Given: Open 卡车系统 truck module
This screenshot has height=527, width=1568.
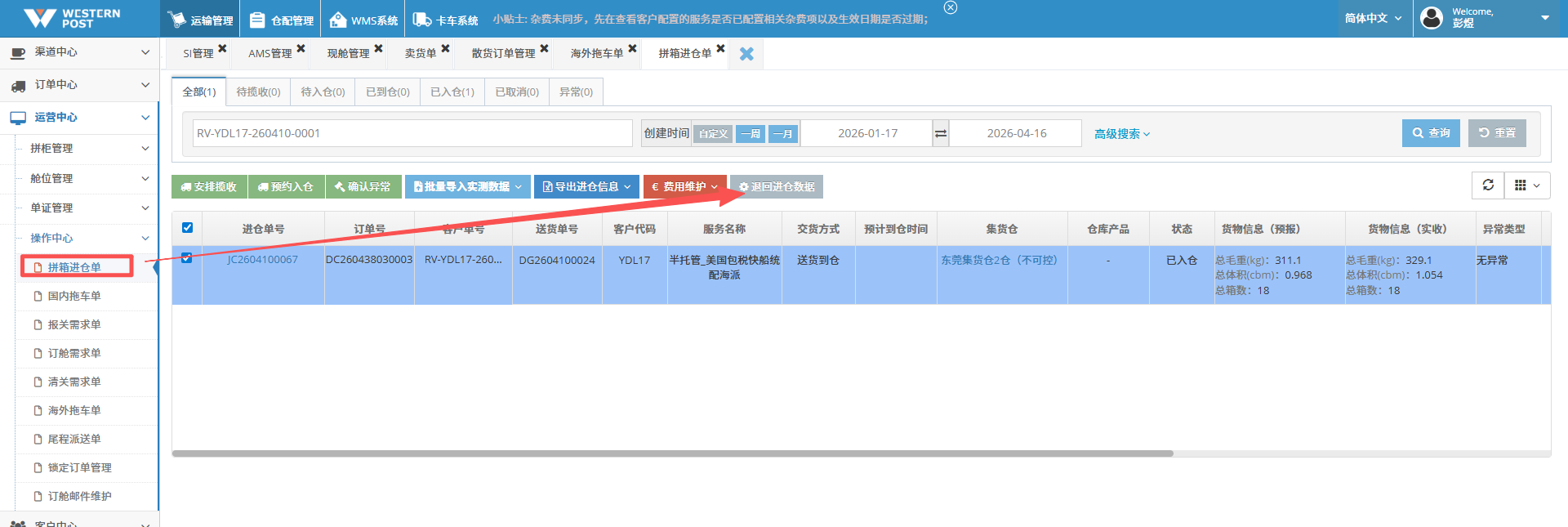Looking at the screenshot, I should [445, 20].
